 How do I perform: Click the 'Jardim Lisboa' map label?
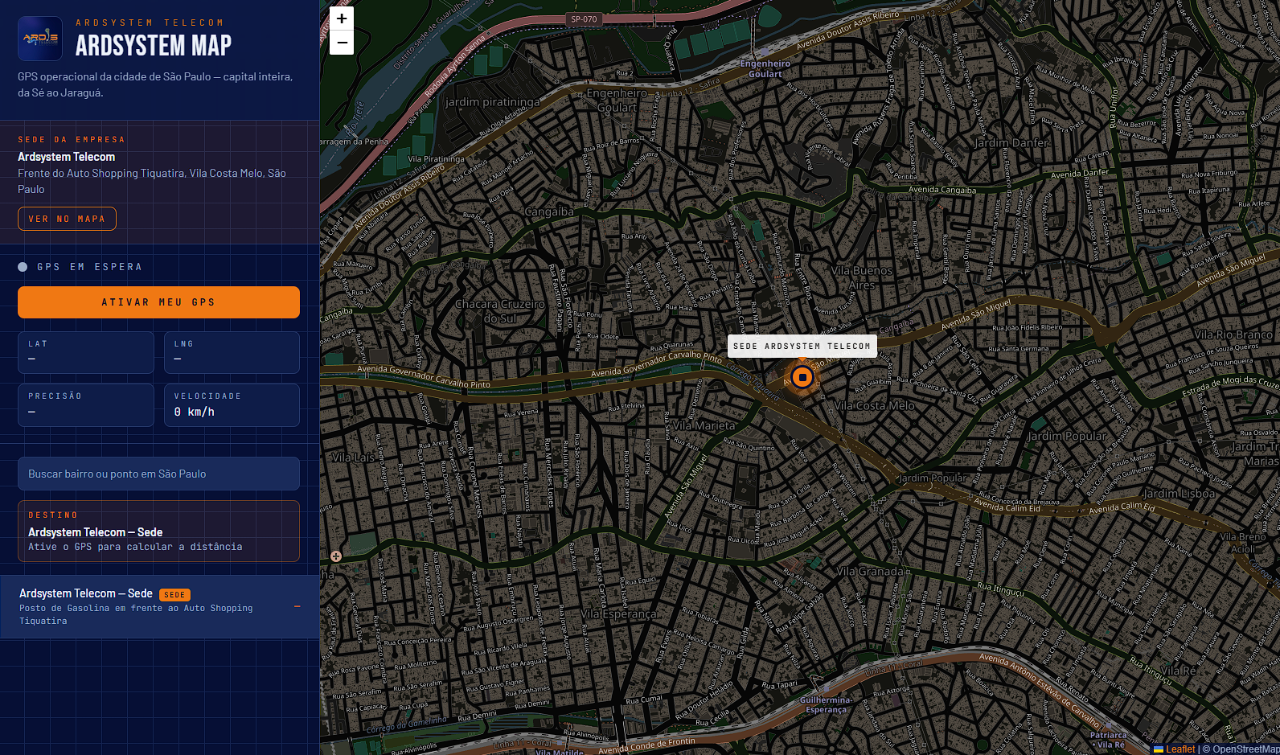(1180, 493)
